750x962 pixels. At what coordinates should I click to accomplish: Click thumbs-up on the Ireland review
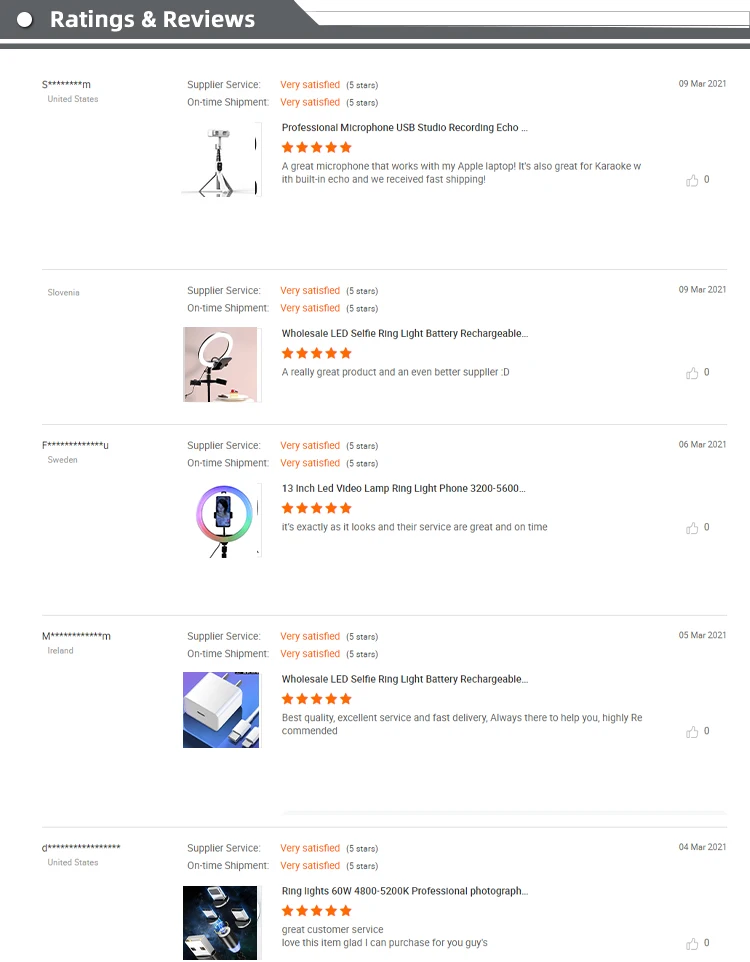[x=692, y=732]
